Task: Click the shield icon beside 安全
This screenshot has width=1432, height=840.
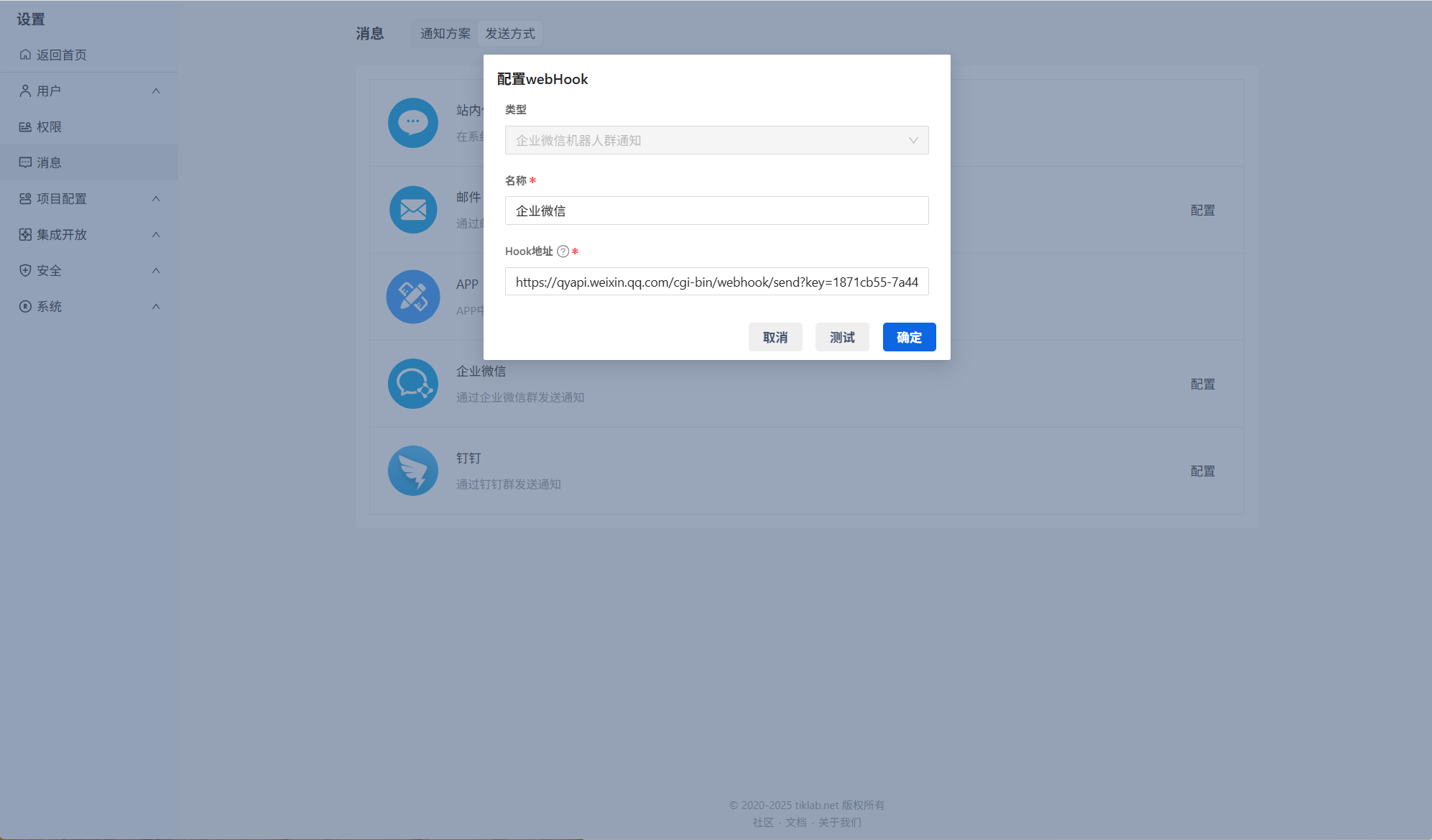Action: pyautogui.click(x=25, y=270)
